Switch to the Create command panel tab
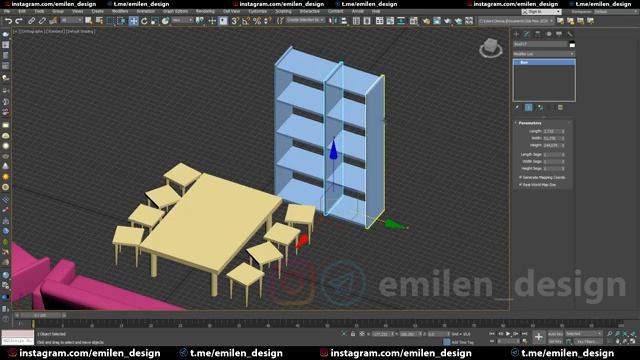This screenshot has height=360, width=640. click(x=516, y=34)
